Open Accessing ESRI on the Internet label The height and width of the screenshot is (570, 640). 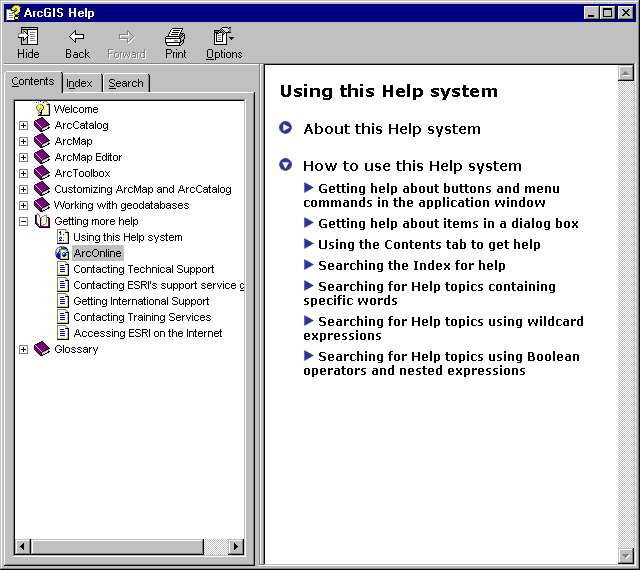point(148,333)
